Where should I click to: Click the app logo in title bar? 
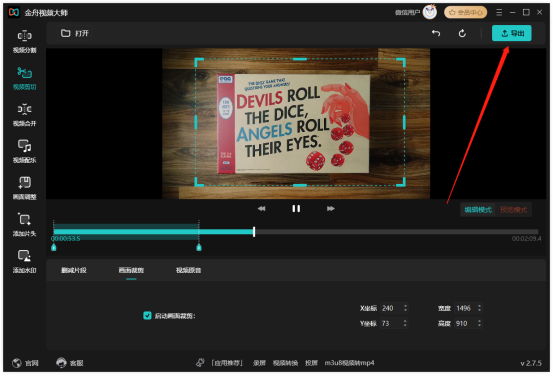point(14,12)
